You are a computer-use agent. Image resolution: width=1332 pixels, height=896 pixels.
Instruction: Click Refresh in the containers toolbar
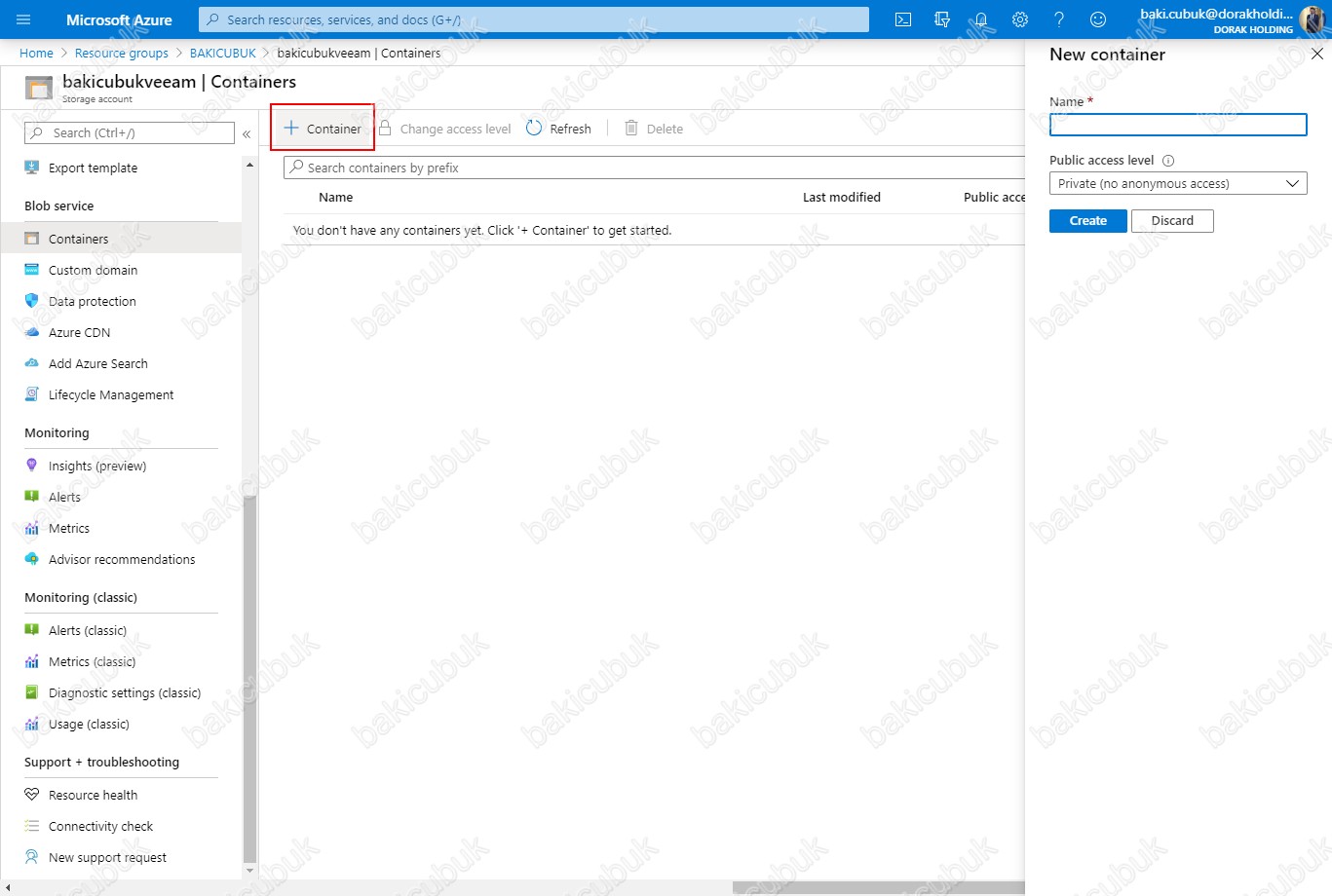pos(558,129)
